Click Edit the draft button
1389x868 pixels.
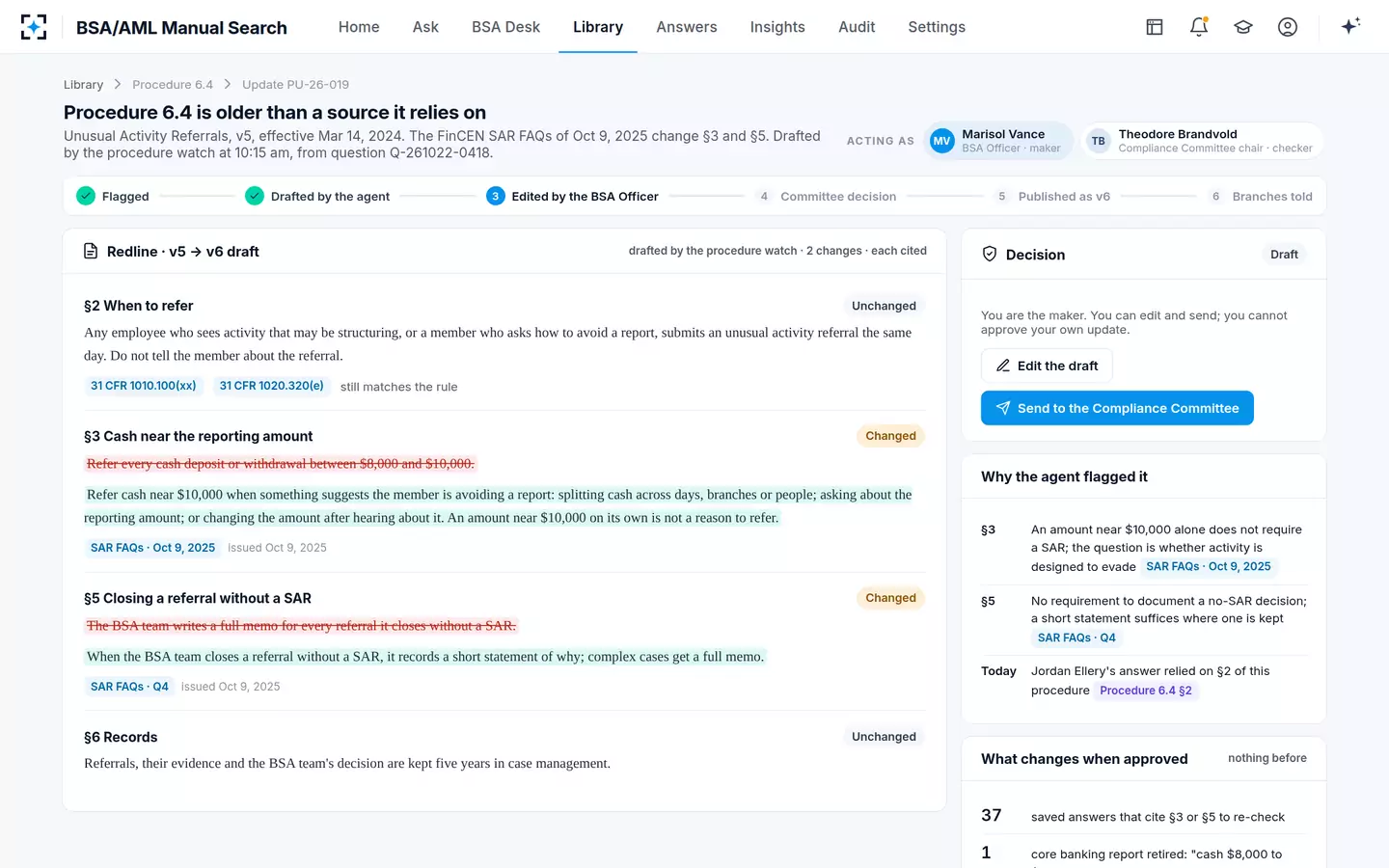click(1047, 366)
